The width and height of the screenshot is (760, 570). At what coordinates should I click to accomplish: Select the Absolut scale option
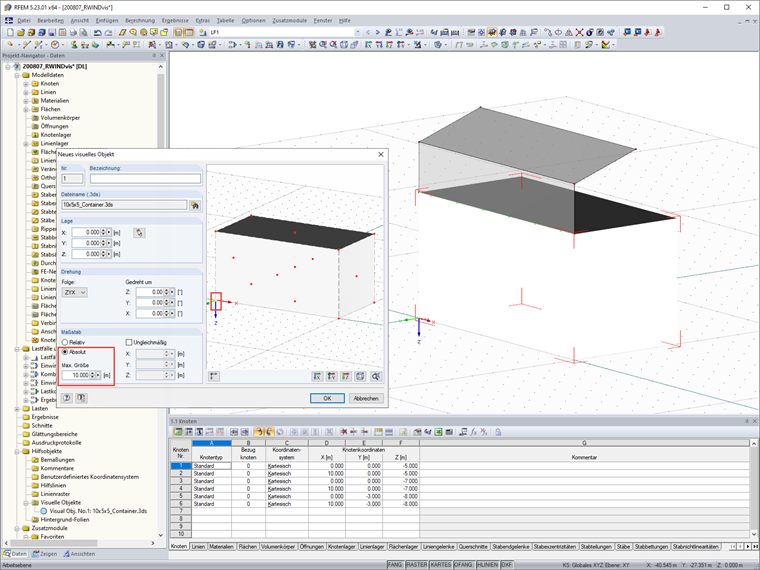[x=66, y=352]
